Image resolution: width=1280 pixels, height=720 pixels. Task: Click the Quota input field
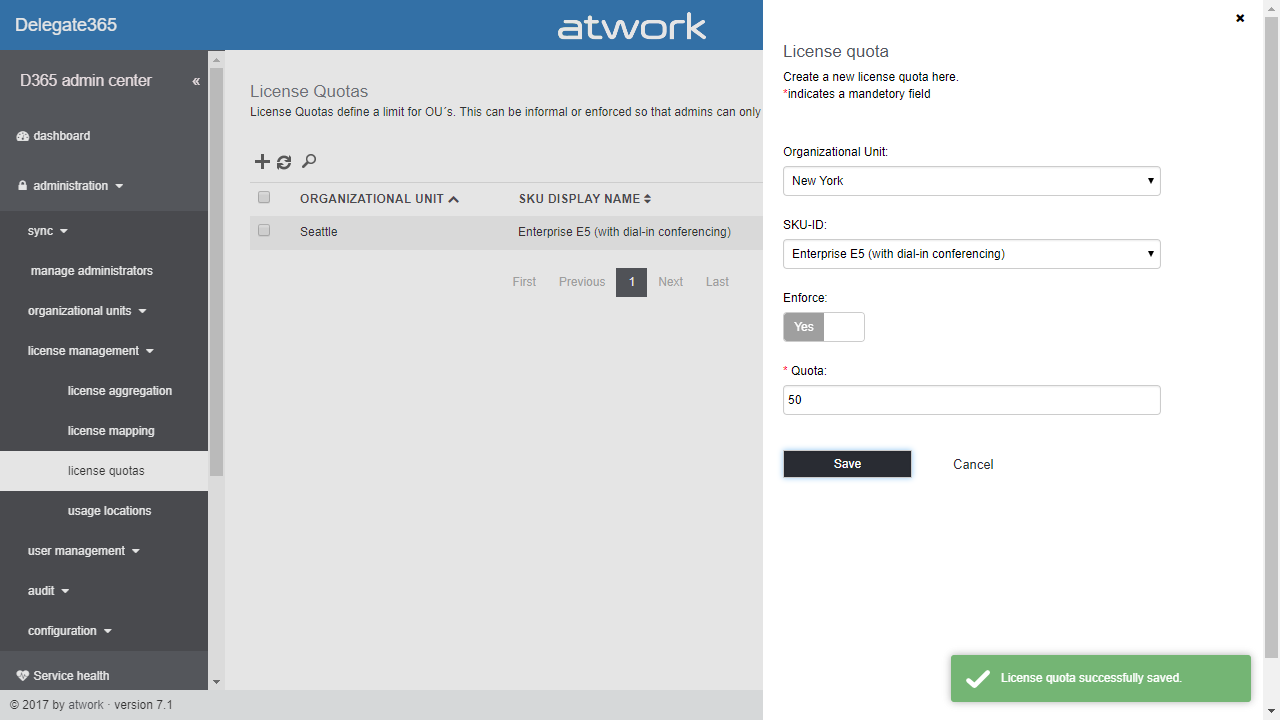[972, 400]
